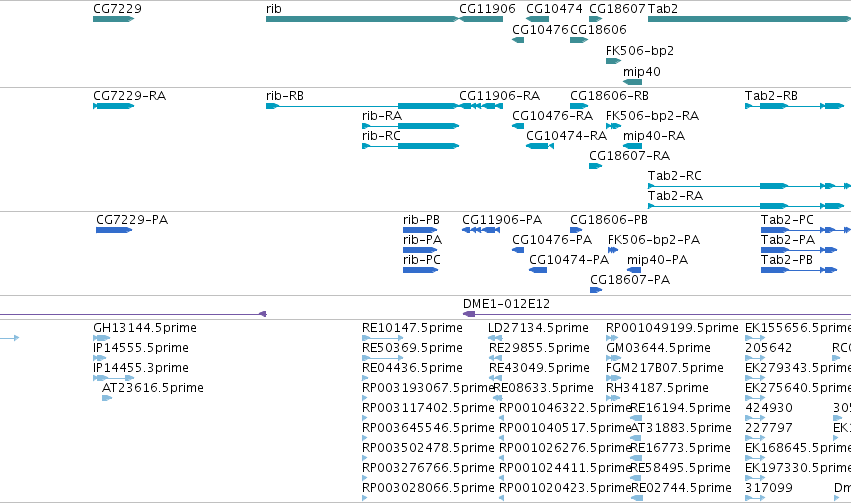Click the LD27134.5prime EST label
The height and width of the screenshot is (503, 851).
point(538,328)
